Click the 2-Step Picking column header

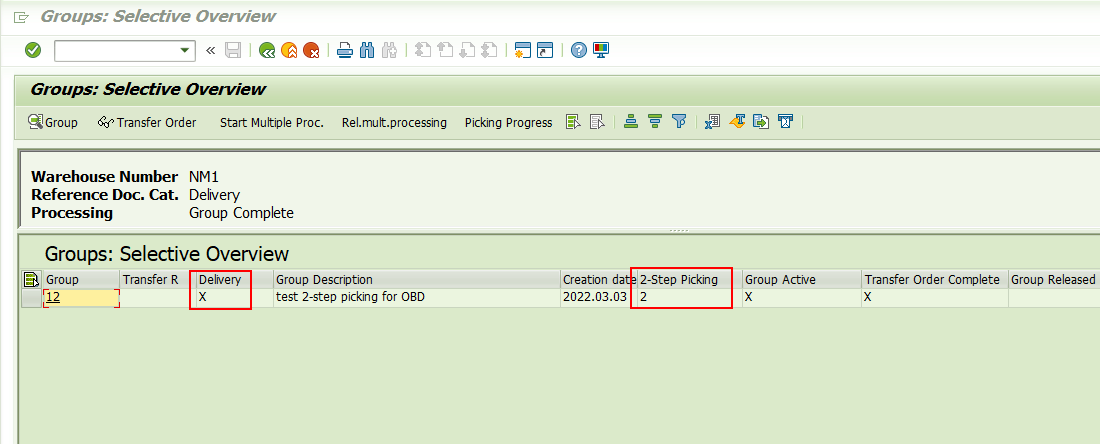(690, 280)
